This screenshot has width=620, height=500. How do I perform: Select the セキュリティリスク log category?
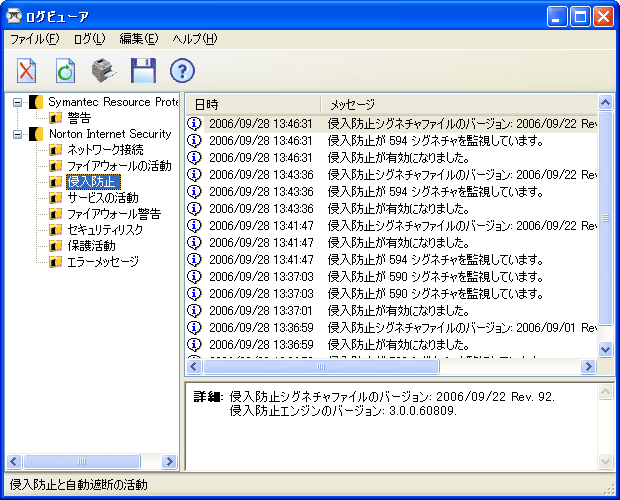coord(105,230)
